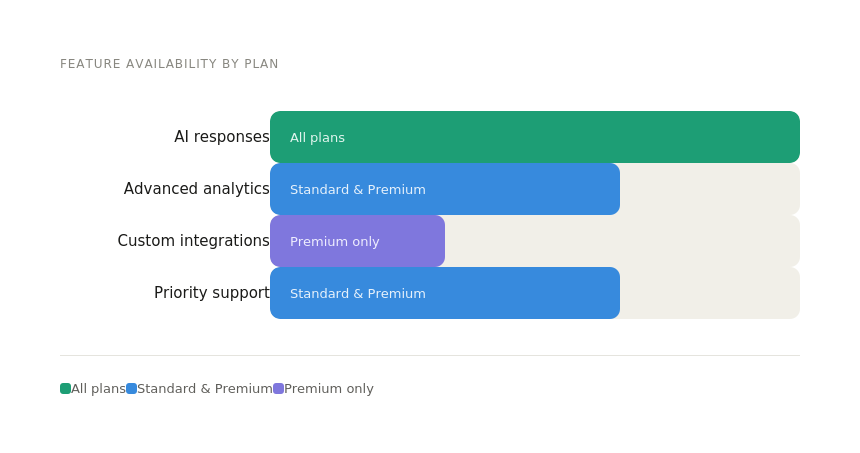Image resolution: width=860 pixels, height=453 pixels.
Task: Click the 'Feature availability by plan' heading
Action: [169, 64]
